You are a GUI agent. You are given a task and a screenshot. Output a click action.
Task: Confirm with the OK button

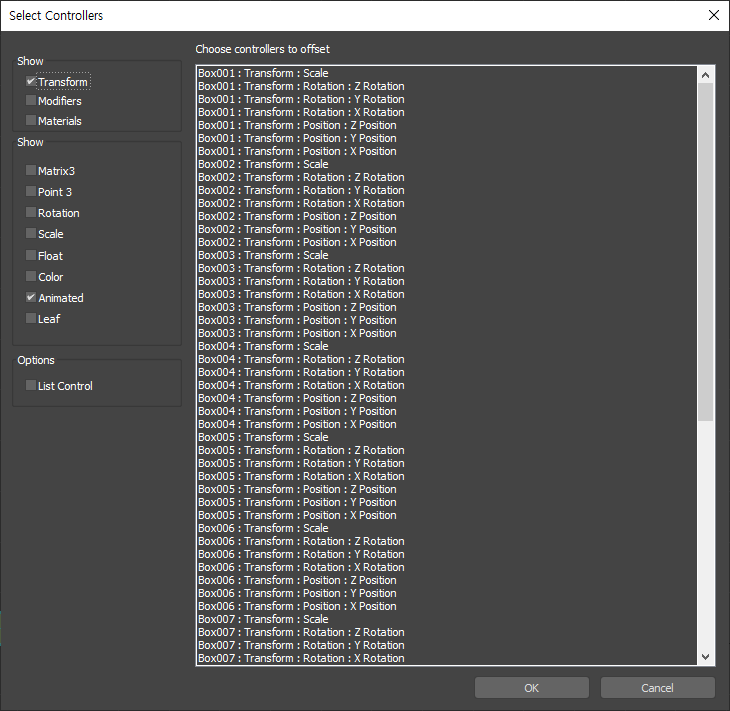tap(532, 688)
